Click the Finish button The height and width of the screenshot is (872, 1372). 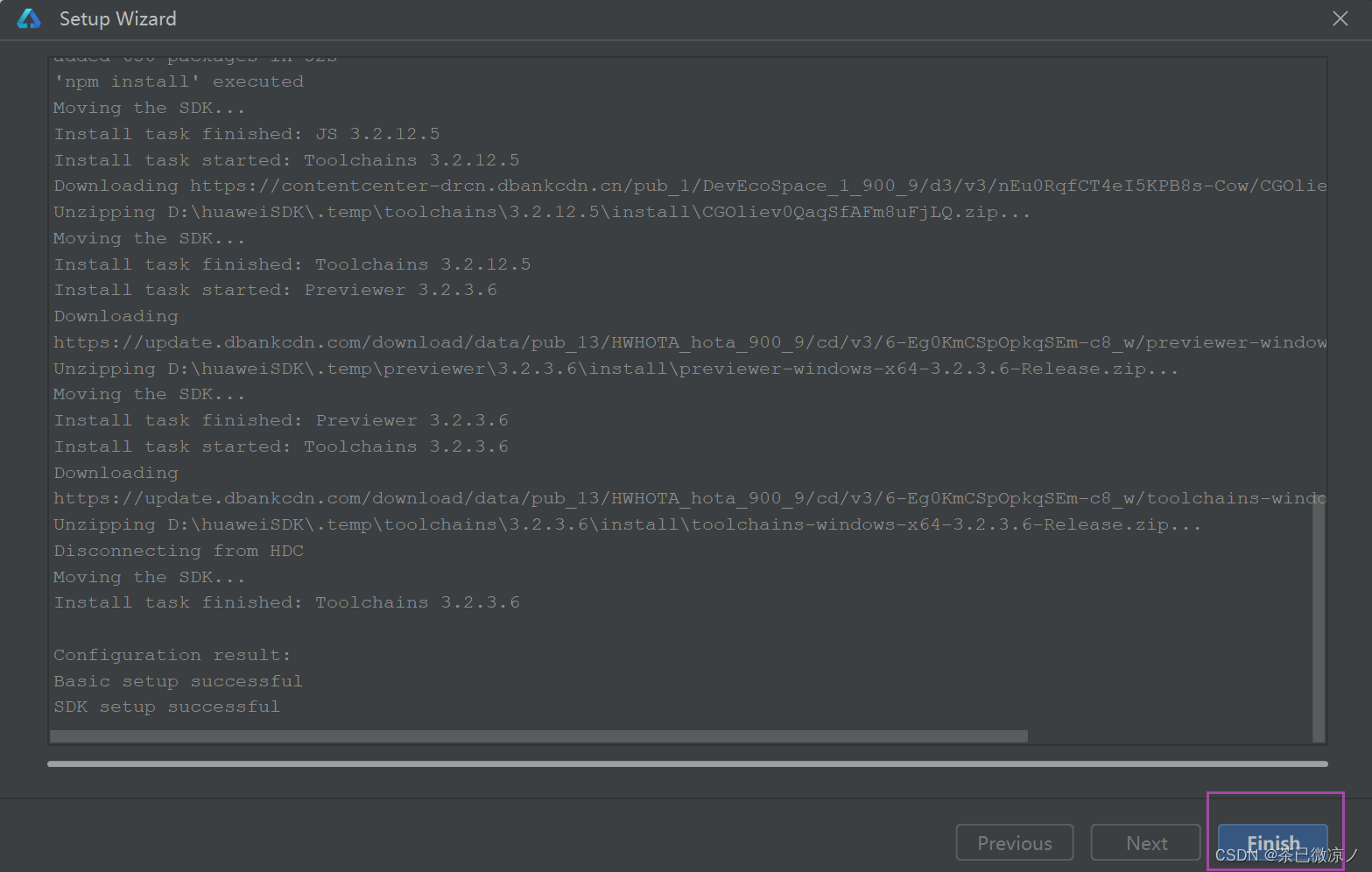click(1273, 843)
